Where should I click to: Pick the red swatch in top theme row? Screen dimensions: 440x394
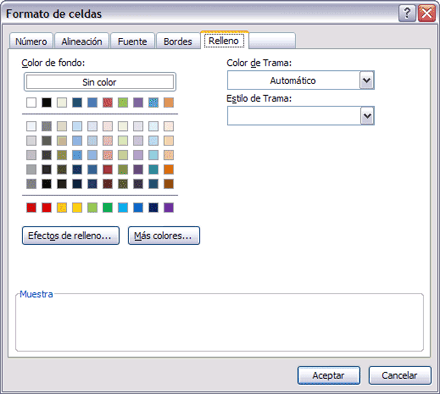(x=108, y=102)
